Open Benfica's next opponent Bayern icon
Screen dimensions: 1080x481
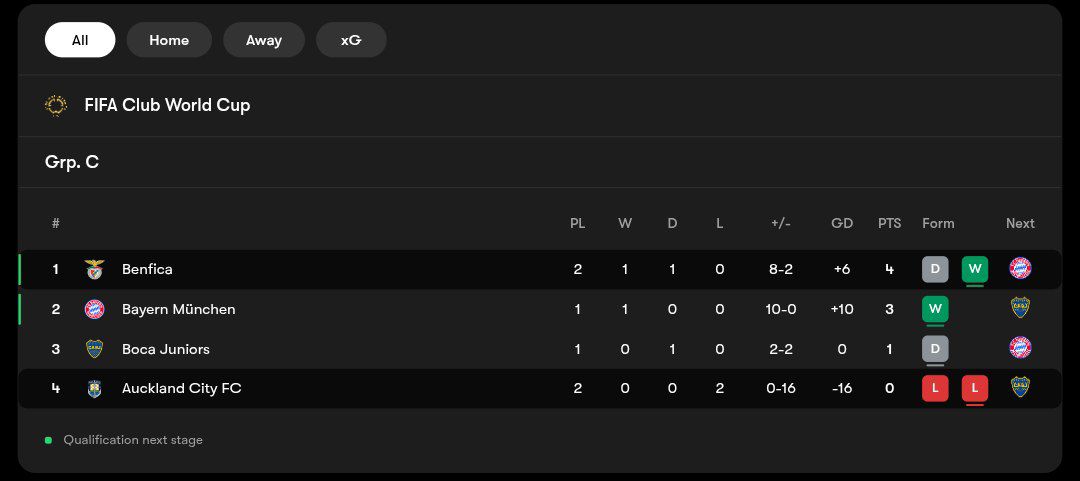pos(1020,268)
